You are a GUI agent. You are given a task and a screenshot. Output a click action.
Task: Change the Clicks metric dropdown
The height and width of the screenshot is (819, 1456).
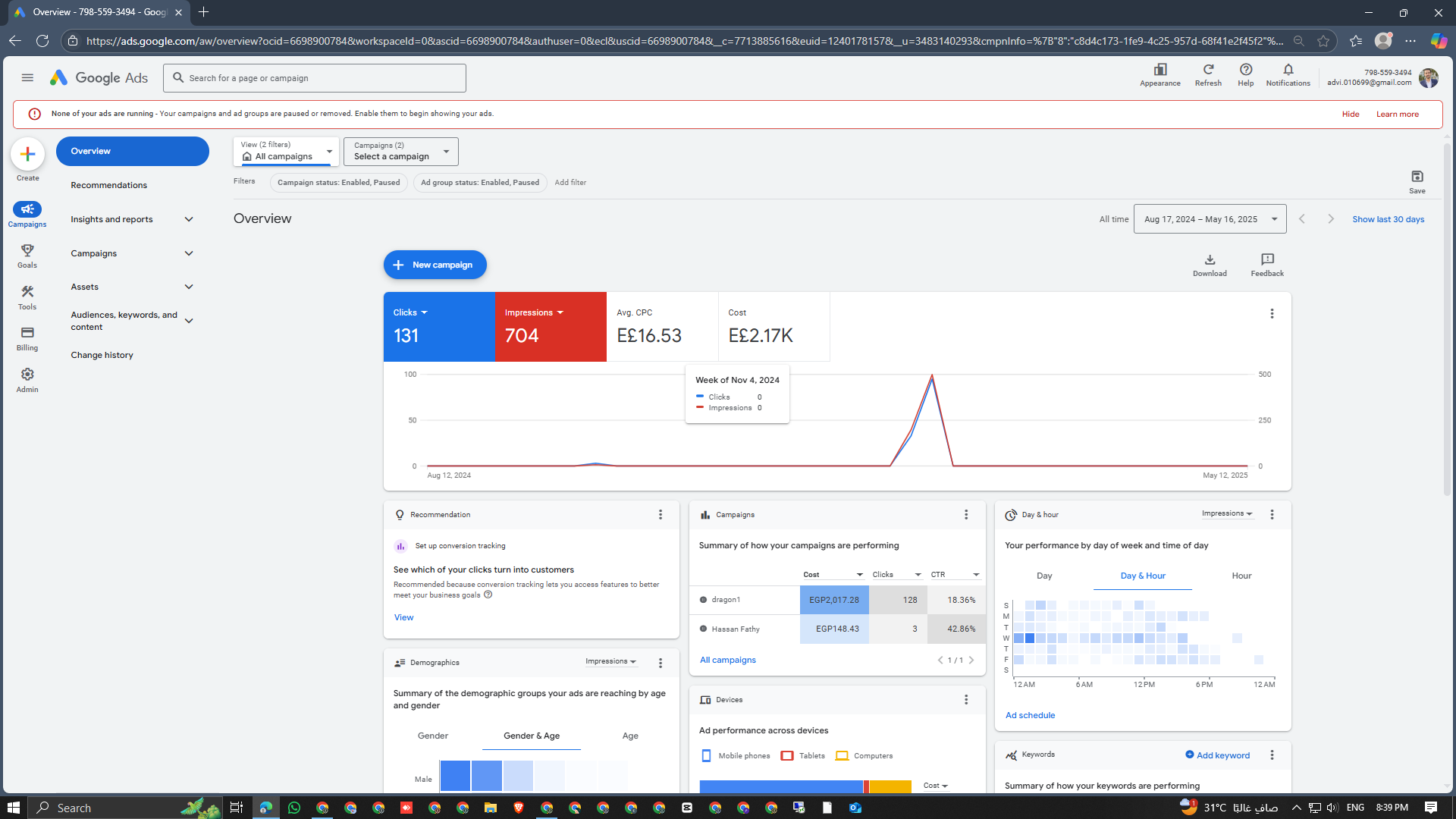(x=410, y=312)
